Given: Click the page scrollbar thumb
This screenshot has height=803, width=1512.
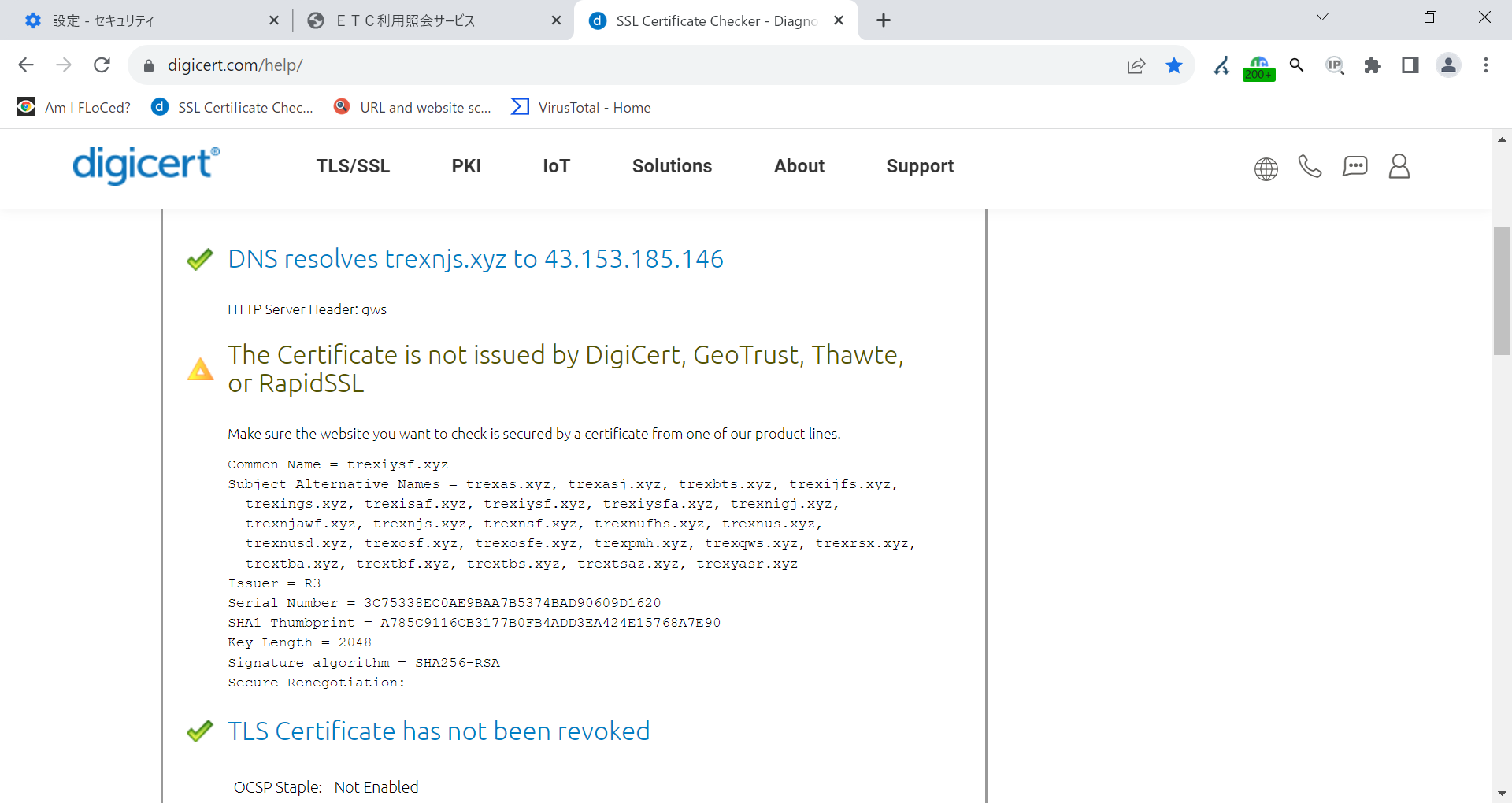Looking at the screenshot, I should click(1502, 290).
